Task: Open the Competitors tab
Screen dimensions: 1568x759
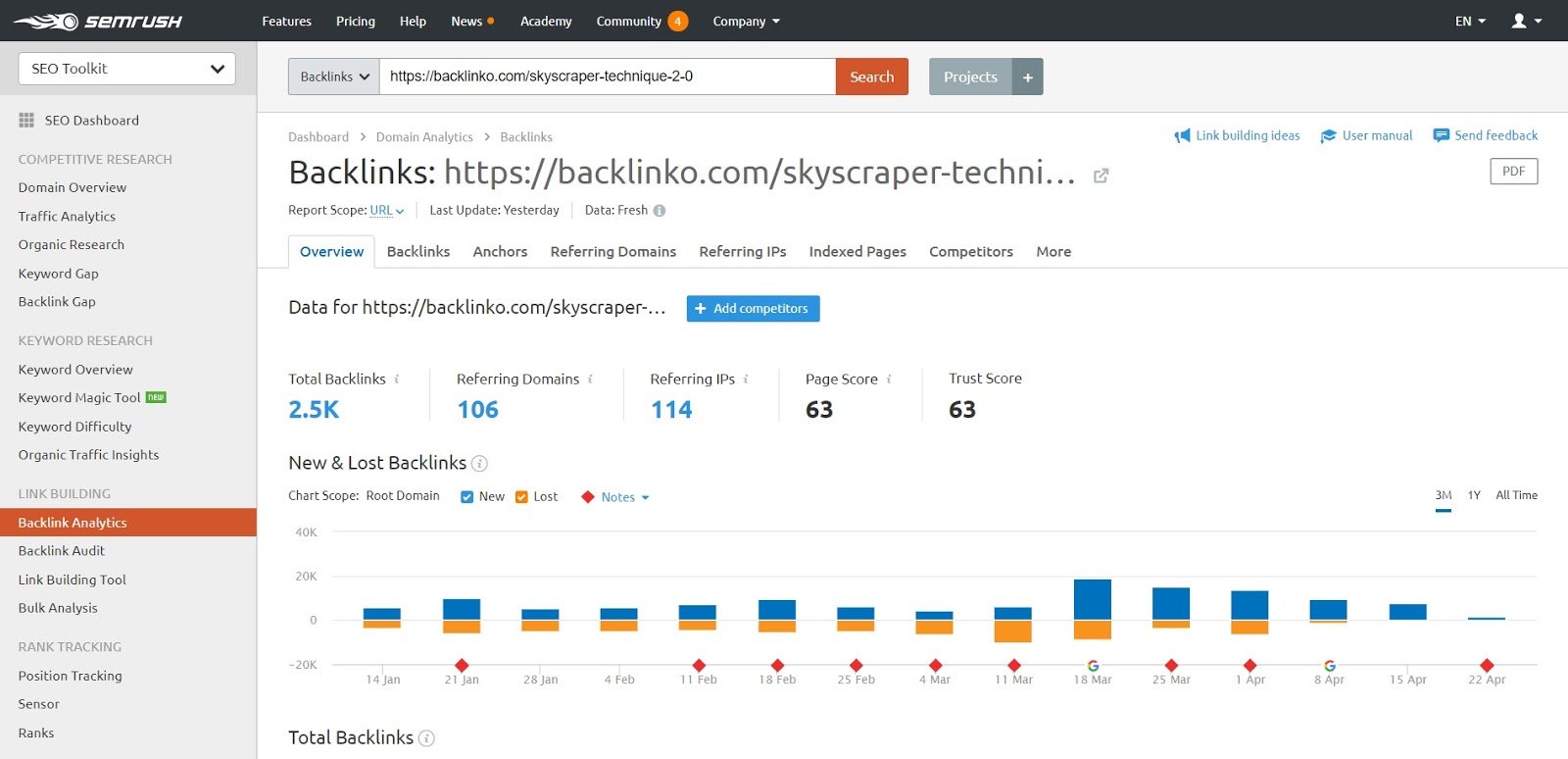Action: [x=971, y=252]
